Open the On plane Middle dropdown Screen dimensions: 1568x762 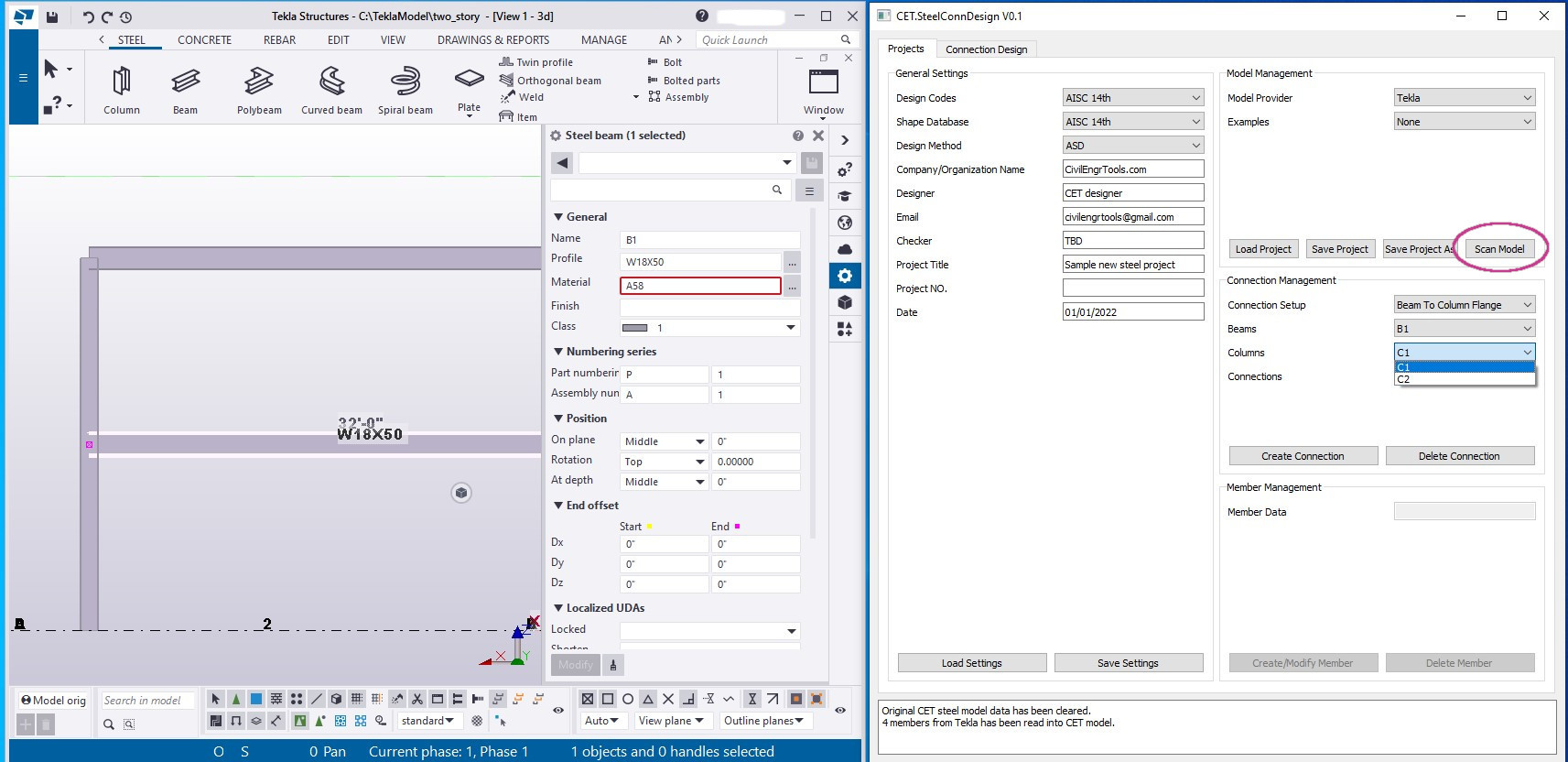point(665,441)
